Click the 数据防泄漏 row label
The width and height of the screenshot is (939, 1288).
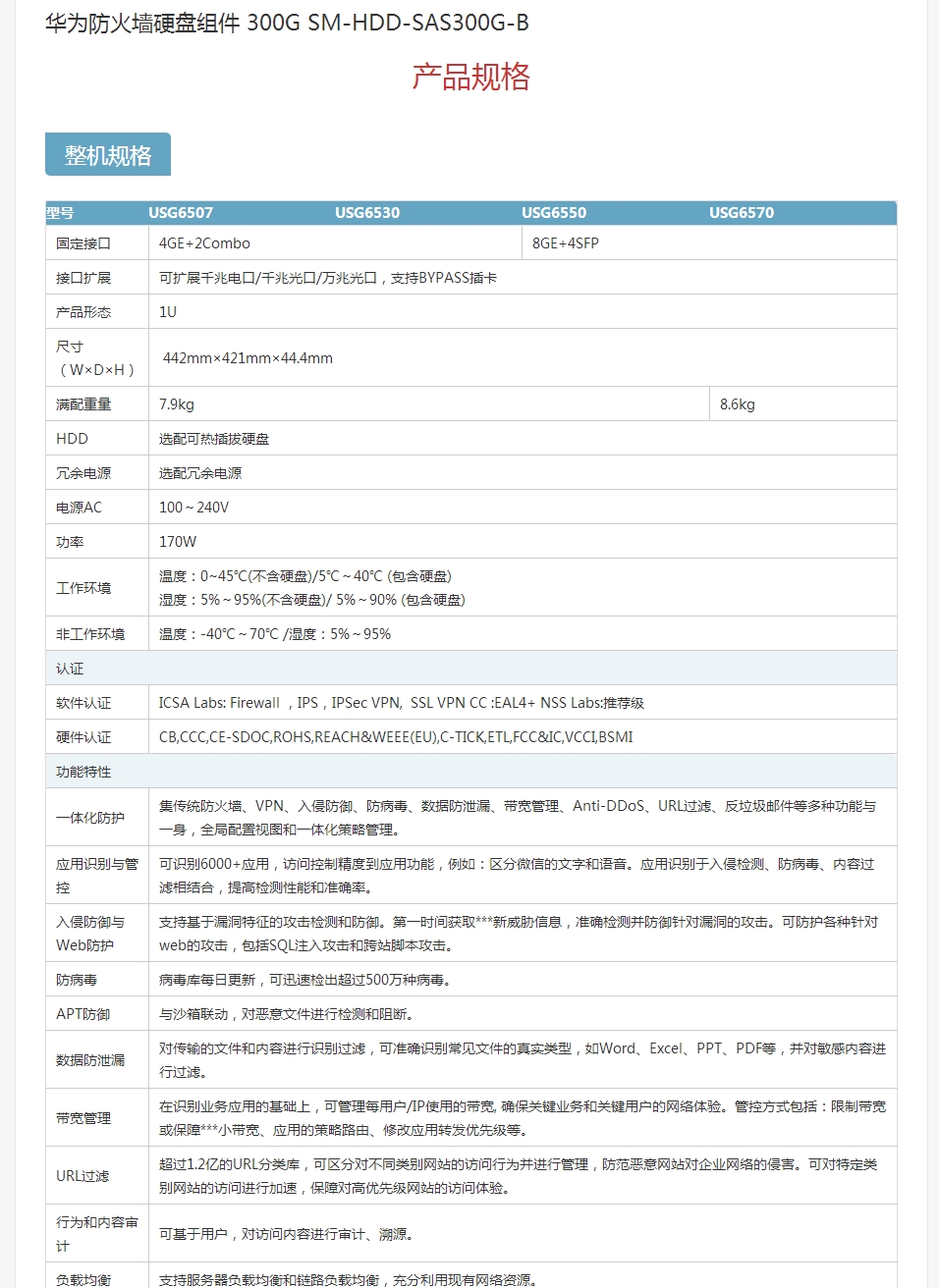click(x=90, y=1060)
